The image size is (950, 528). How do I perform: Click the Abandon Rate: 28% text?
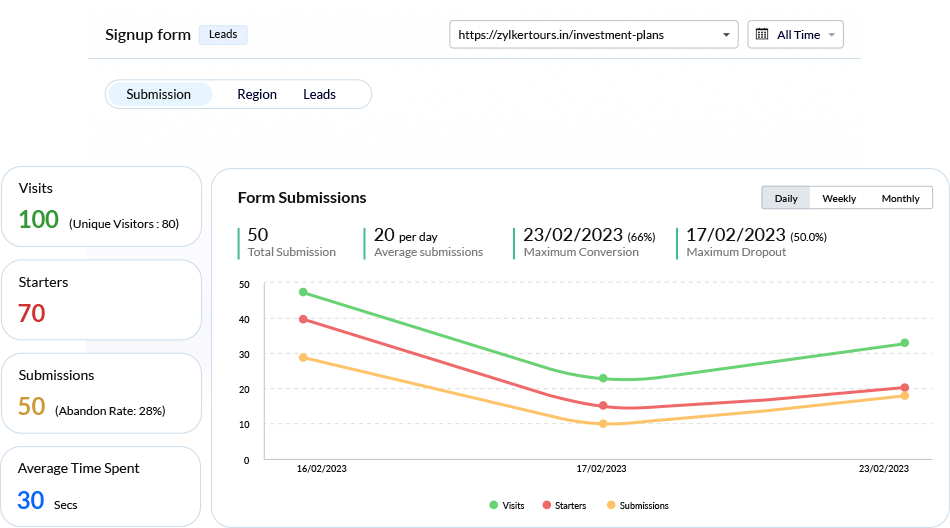click(x=110, y=411)
